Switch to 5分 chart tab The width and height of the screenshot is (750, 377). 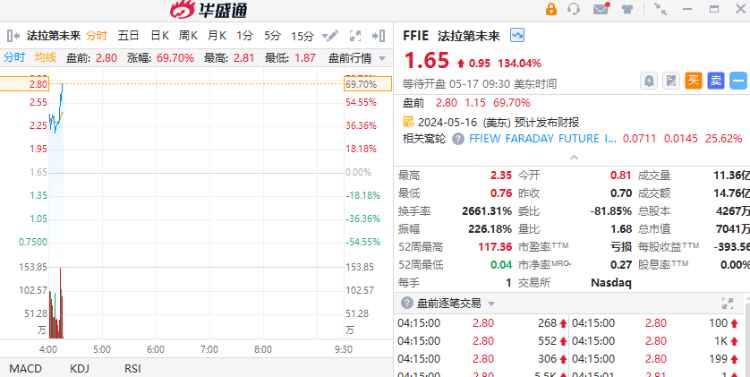[x=273, y=35]
